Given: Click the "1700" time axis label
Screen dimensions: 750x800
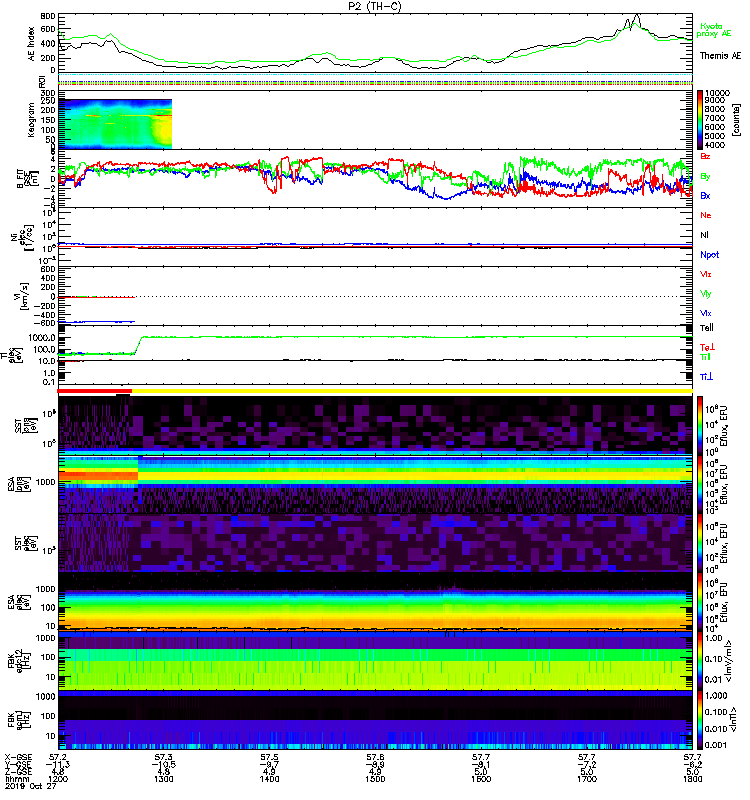Looking at the screenshot, I should click(x=586, y=779).
